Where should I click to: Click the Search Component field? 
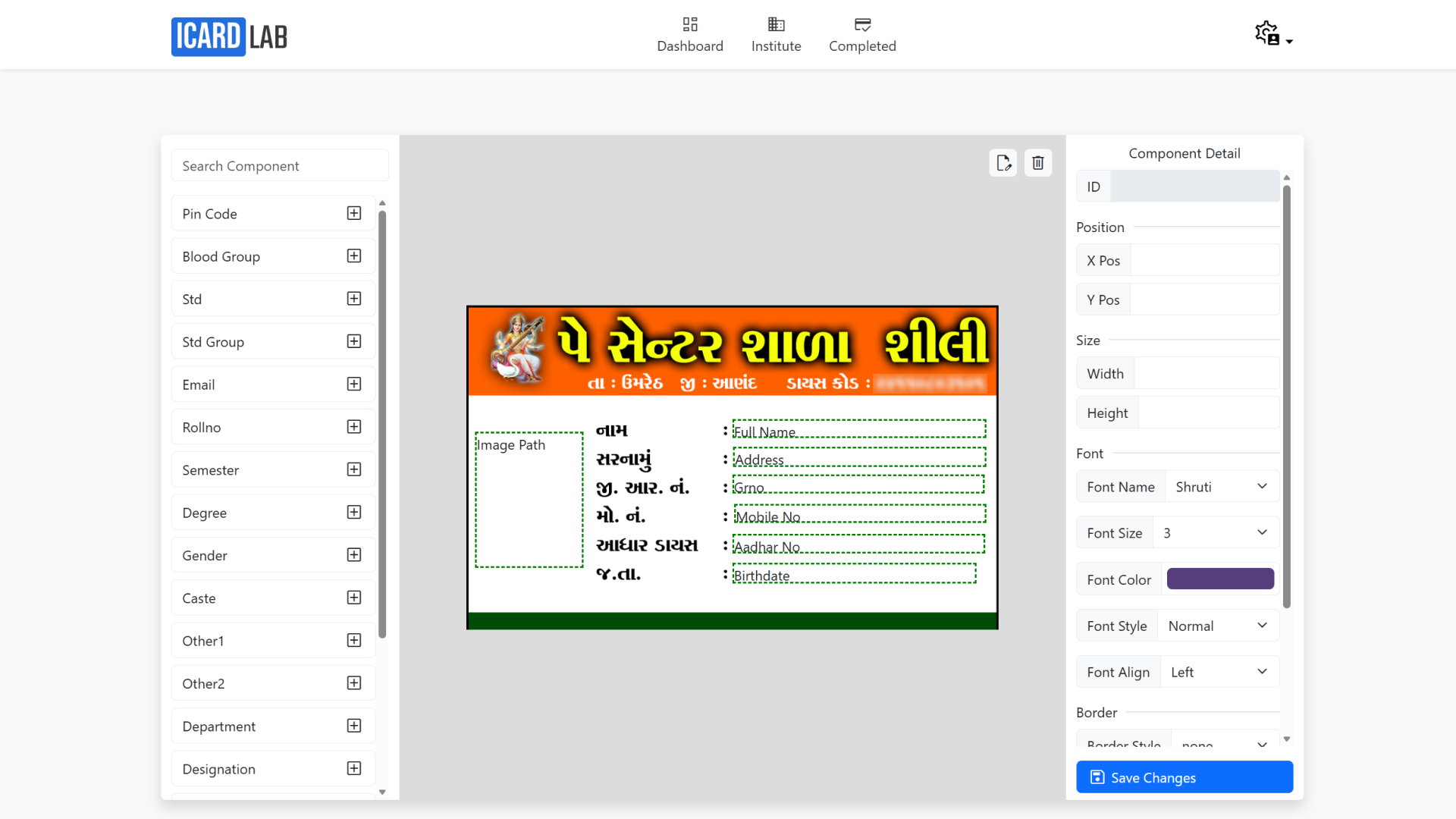(x=280, y=165)
